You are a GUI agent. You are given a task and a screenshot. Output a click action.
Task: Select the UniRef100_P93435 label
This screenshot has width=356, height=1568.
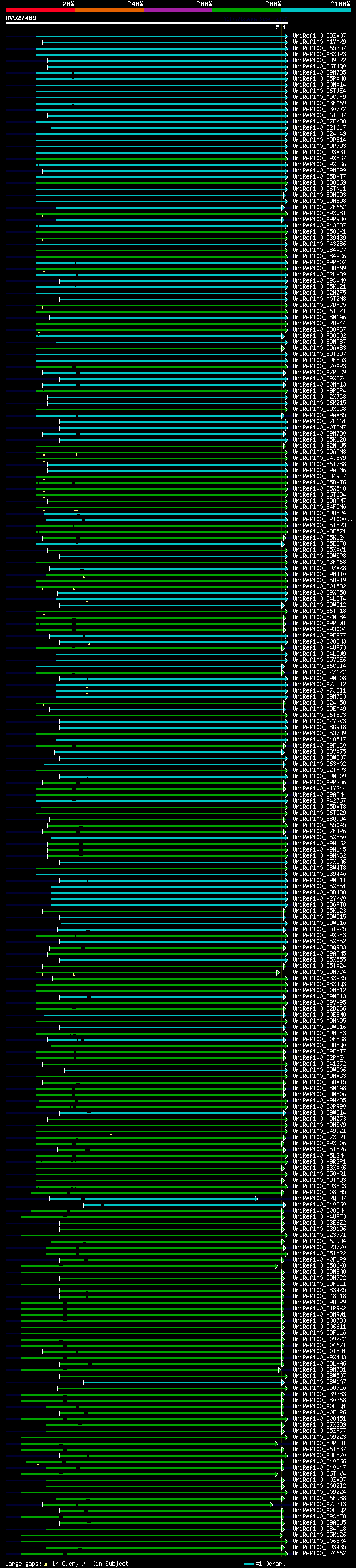[x=319, y=1547]
